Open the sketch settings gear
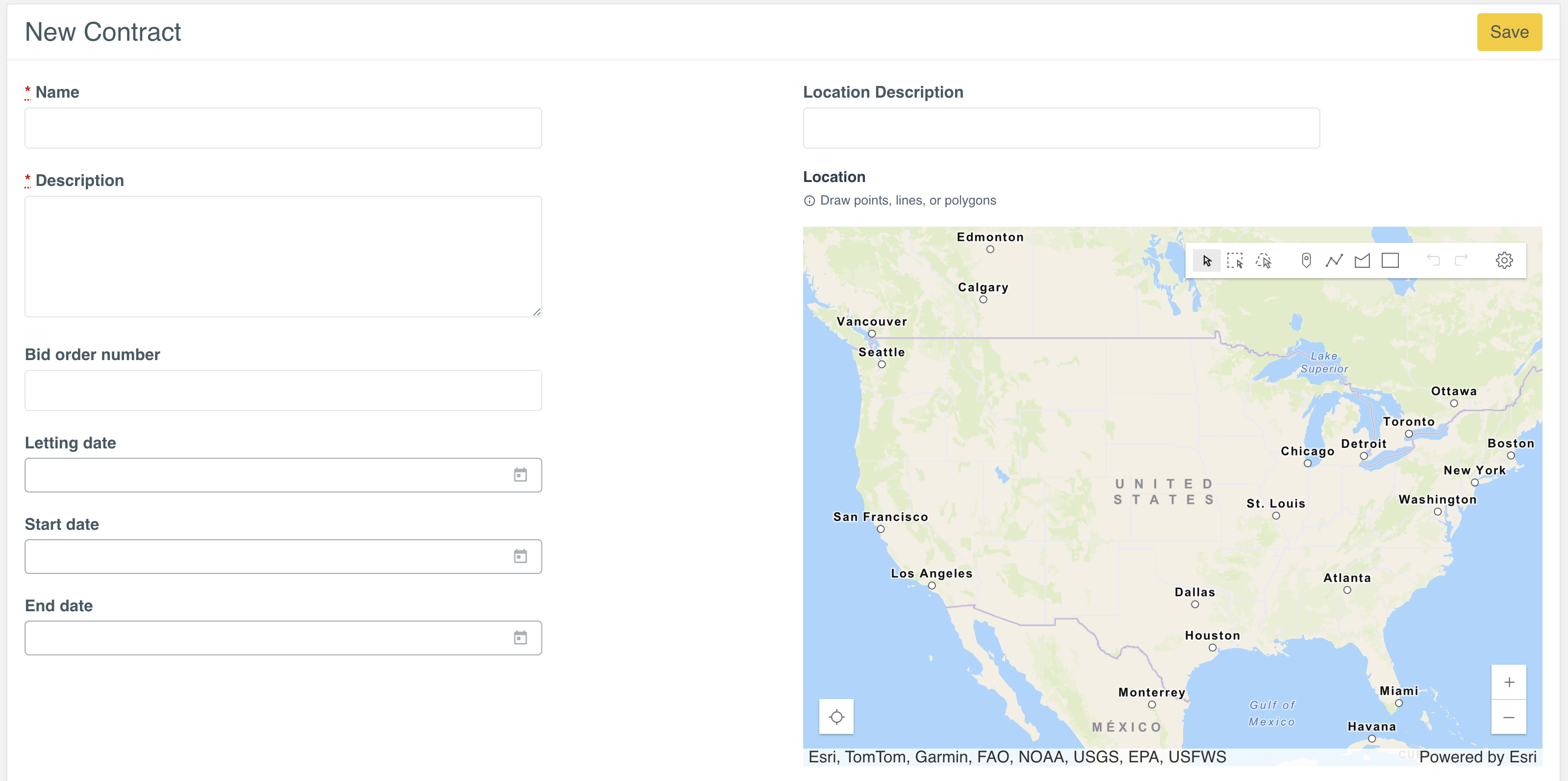Screen dimensions: 1568x781 (1504, 260)
